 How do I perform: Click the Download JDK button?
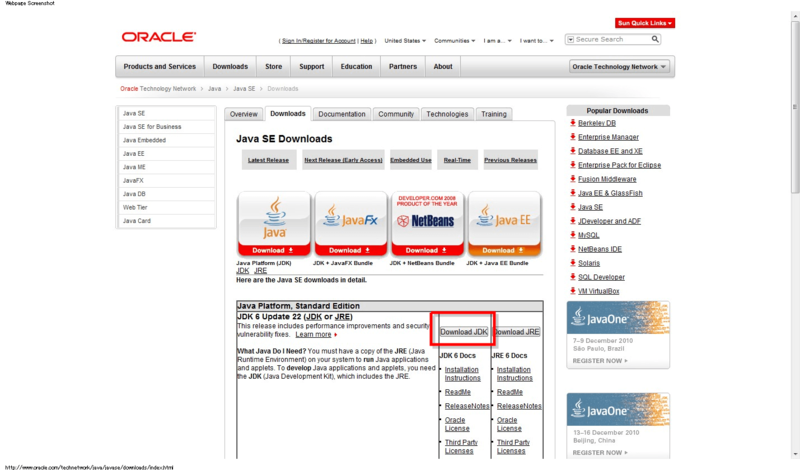pyautogui.click(x=464, y=332)
